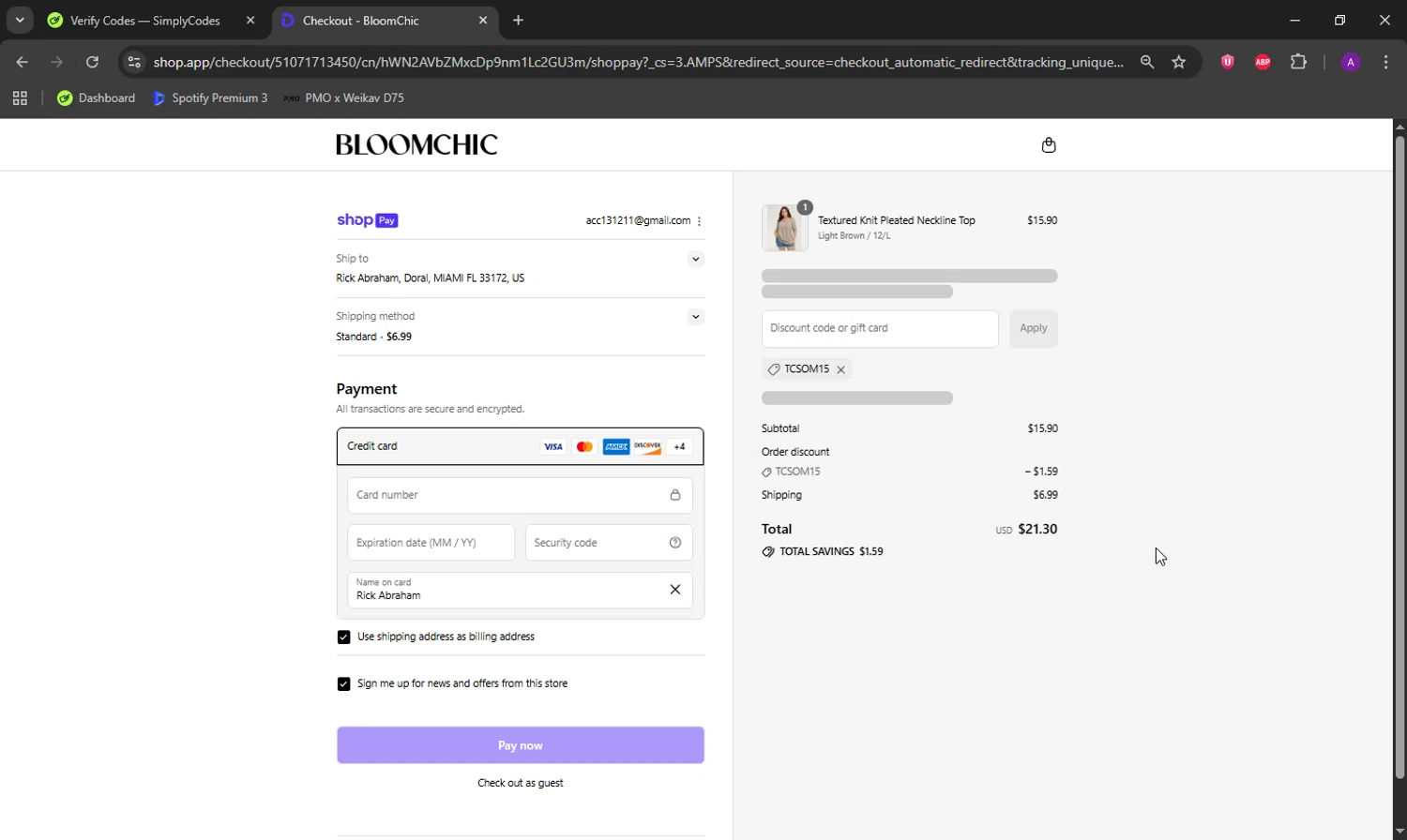Click the Textured Knit top product thumbnail
Image resolution: width=1407 pixels, height=840 pixels.
(785, 228)
